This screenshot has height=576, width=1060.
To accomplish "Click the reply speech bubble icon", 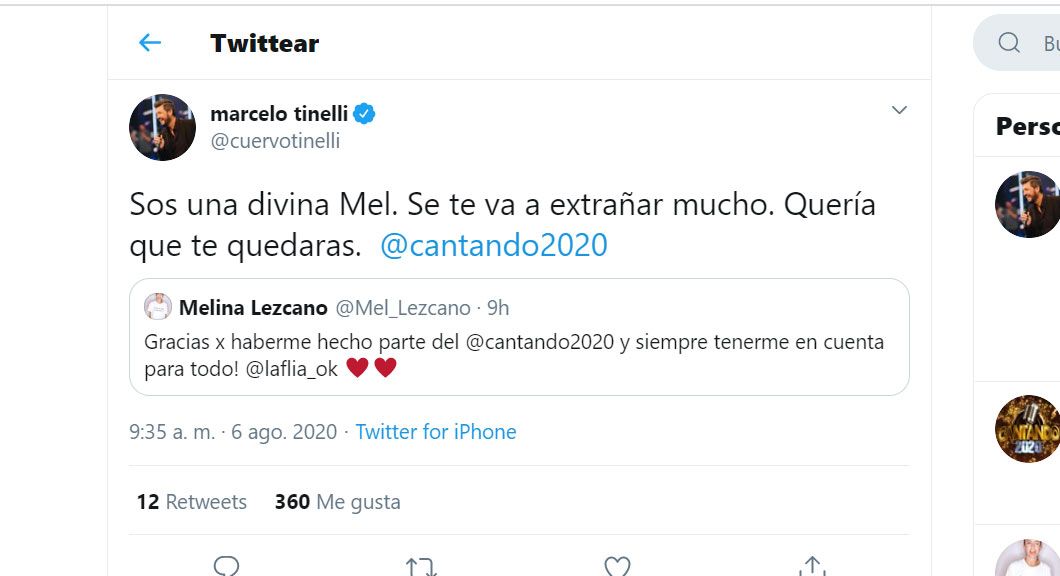I will pyautogui.click(x=227, y=567).
